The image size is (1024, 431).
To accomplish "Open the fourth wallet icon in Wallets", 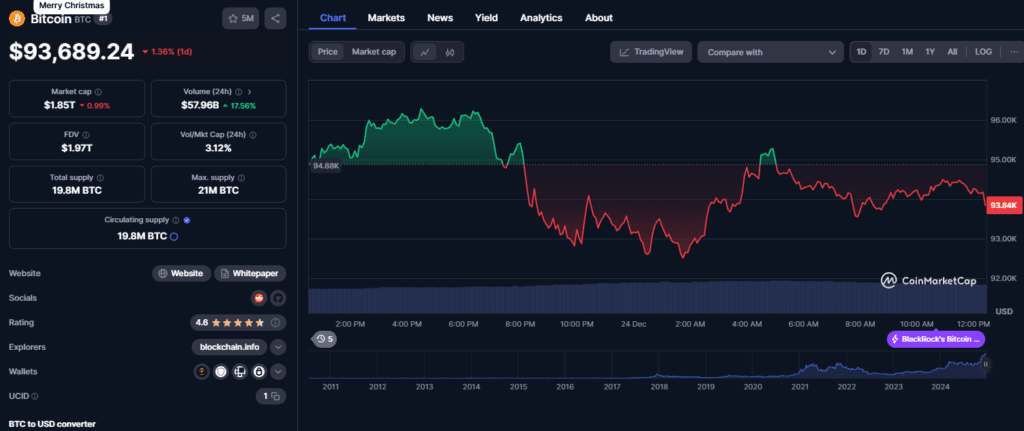I will point(259,372).
